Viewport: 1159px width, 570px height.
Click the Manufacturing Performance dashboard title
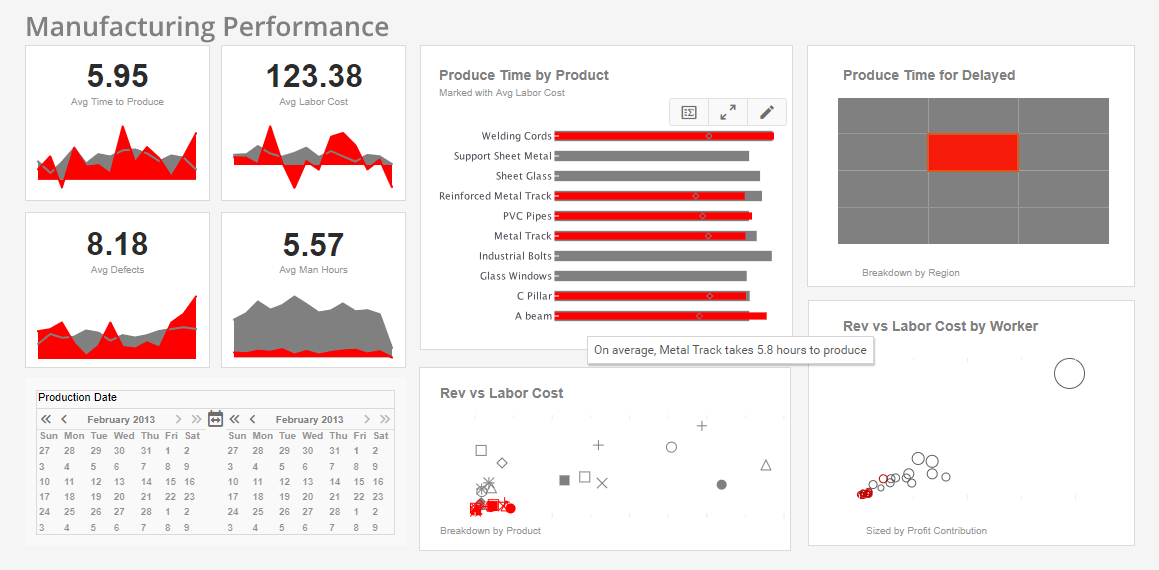(x=208, y=27)
